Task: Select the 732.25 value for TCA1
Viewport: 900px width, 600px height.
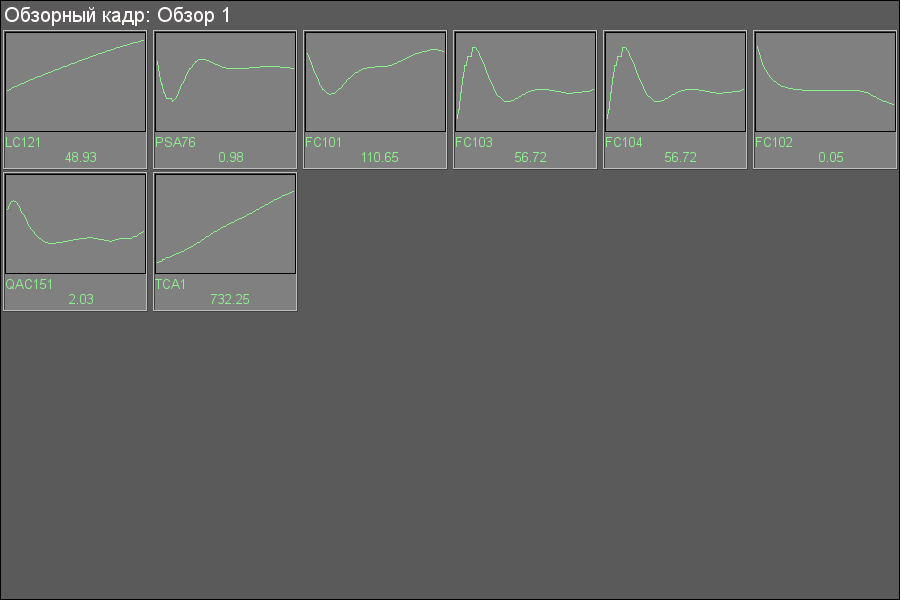Action: point(230,300)
